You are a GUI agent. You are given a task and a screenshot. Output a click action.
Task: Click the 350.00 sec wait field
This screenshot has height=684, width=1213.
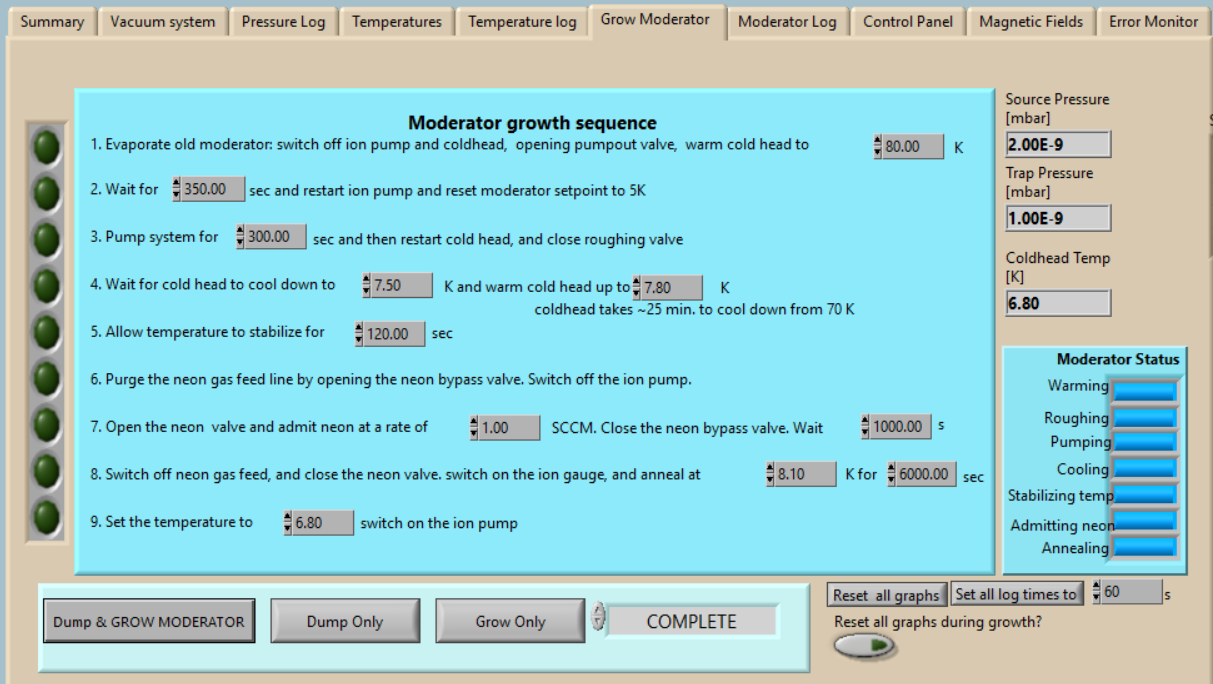coord(213,189)
